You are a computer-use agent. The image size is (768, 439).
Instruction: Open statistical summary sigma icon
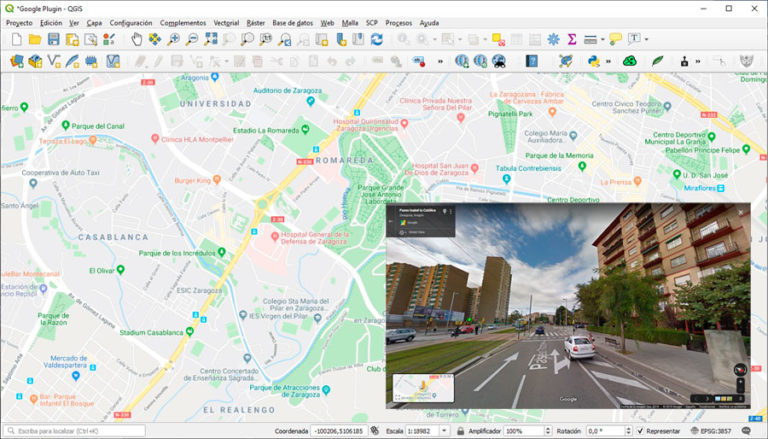[x=572, y=39]
